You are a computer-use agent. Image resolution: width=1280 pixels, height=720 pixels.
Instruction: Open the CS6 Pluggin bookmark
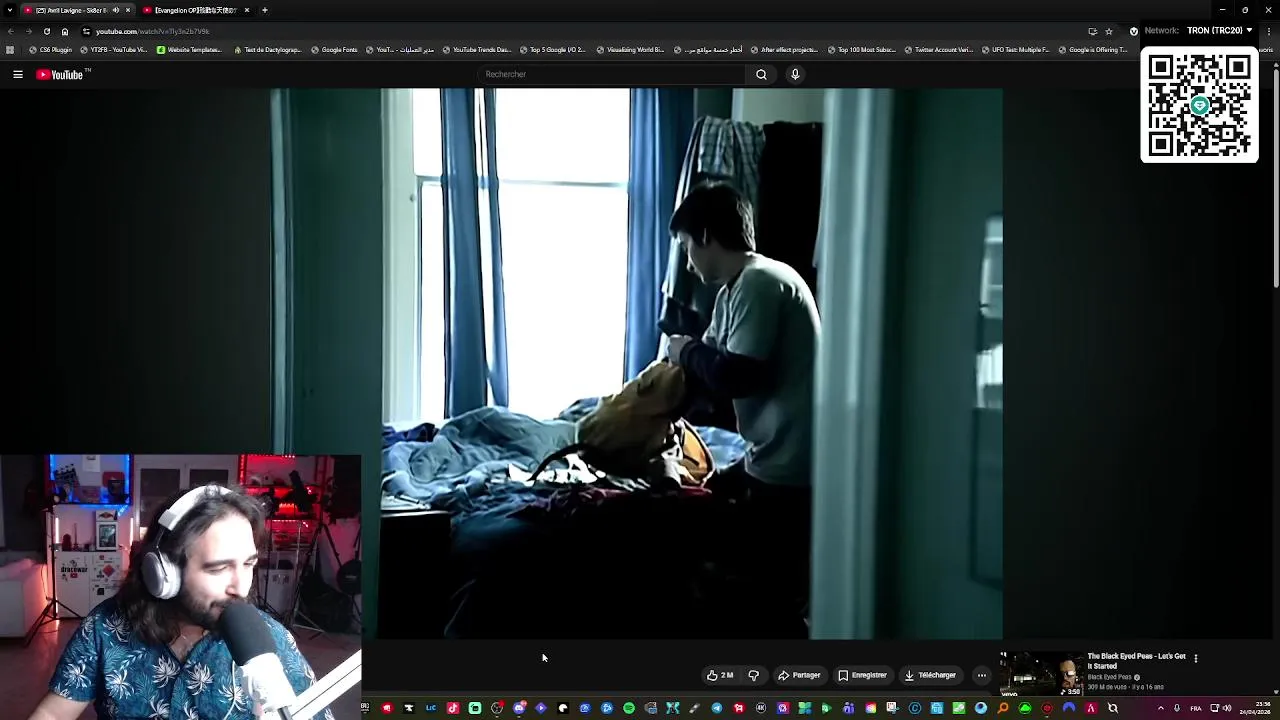click(x=51, y=49)
